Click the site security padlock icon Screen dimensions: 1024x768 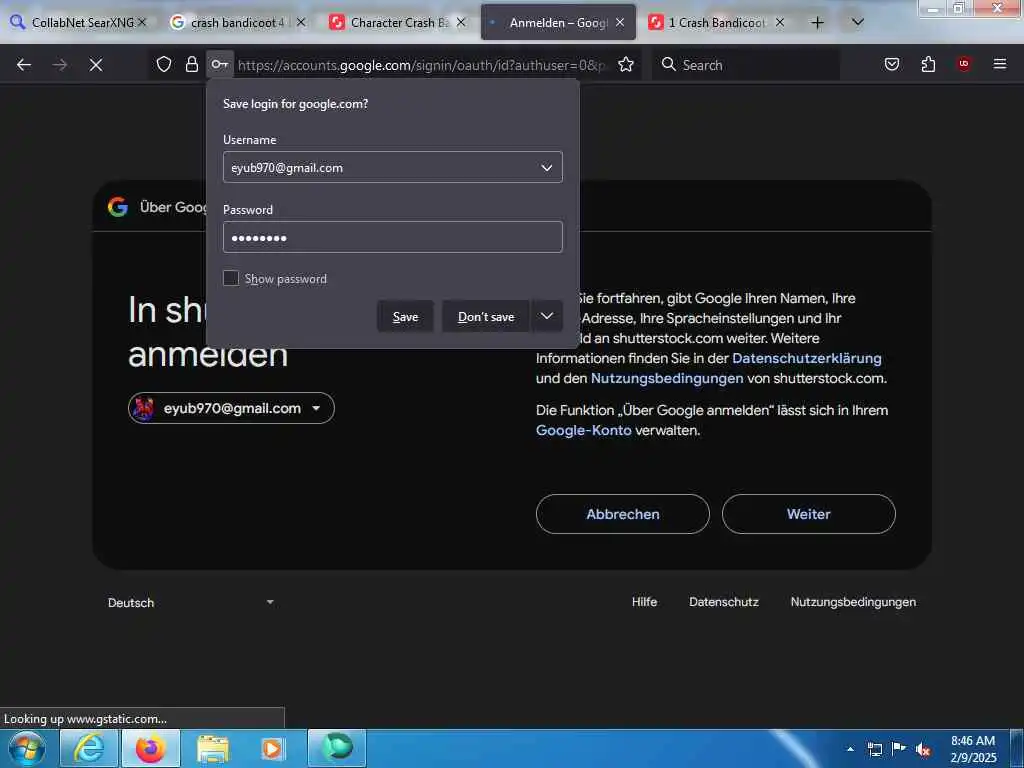point(191,65)
